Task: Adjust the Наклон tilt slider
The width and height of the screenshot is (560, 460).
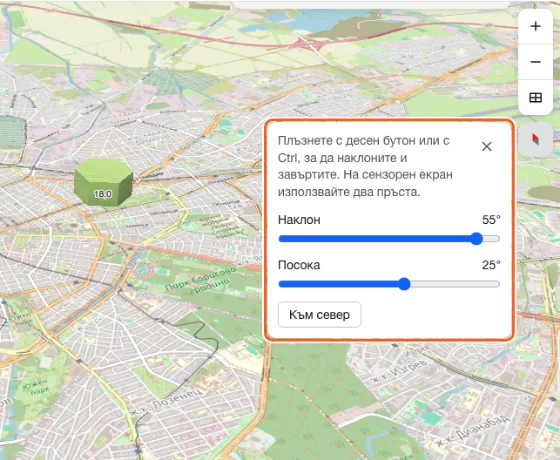Action: (389, 239)
